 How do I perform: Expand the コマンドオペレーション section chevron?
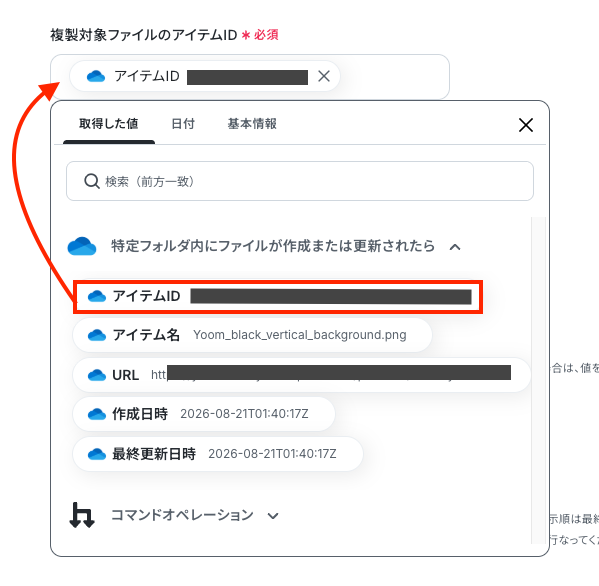click(x=273, y=516)
